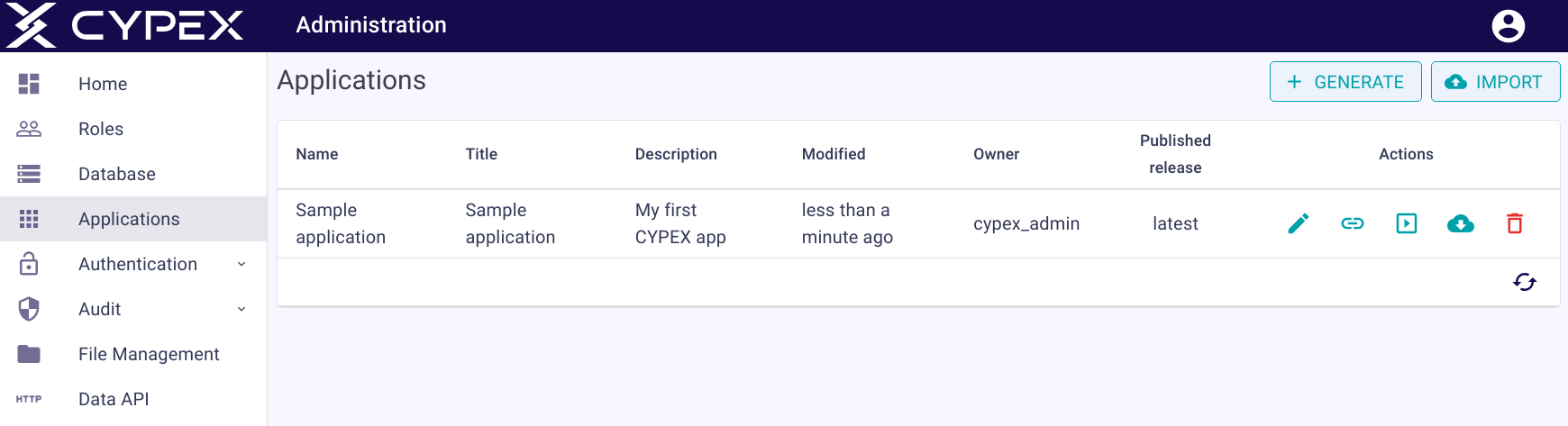Click the link icon in Actions column
1568x426 pixels.
[1353, 223]
